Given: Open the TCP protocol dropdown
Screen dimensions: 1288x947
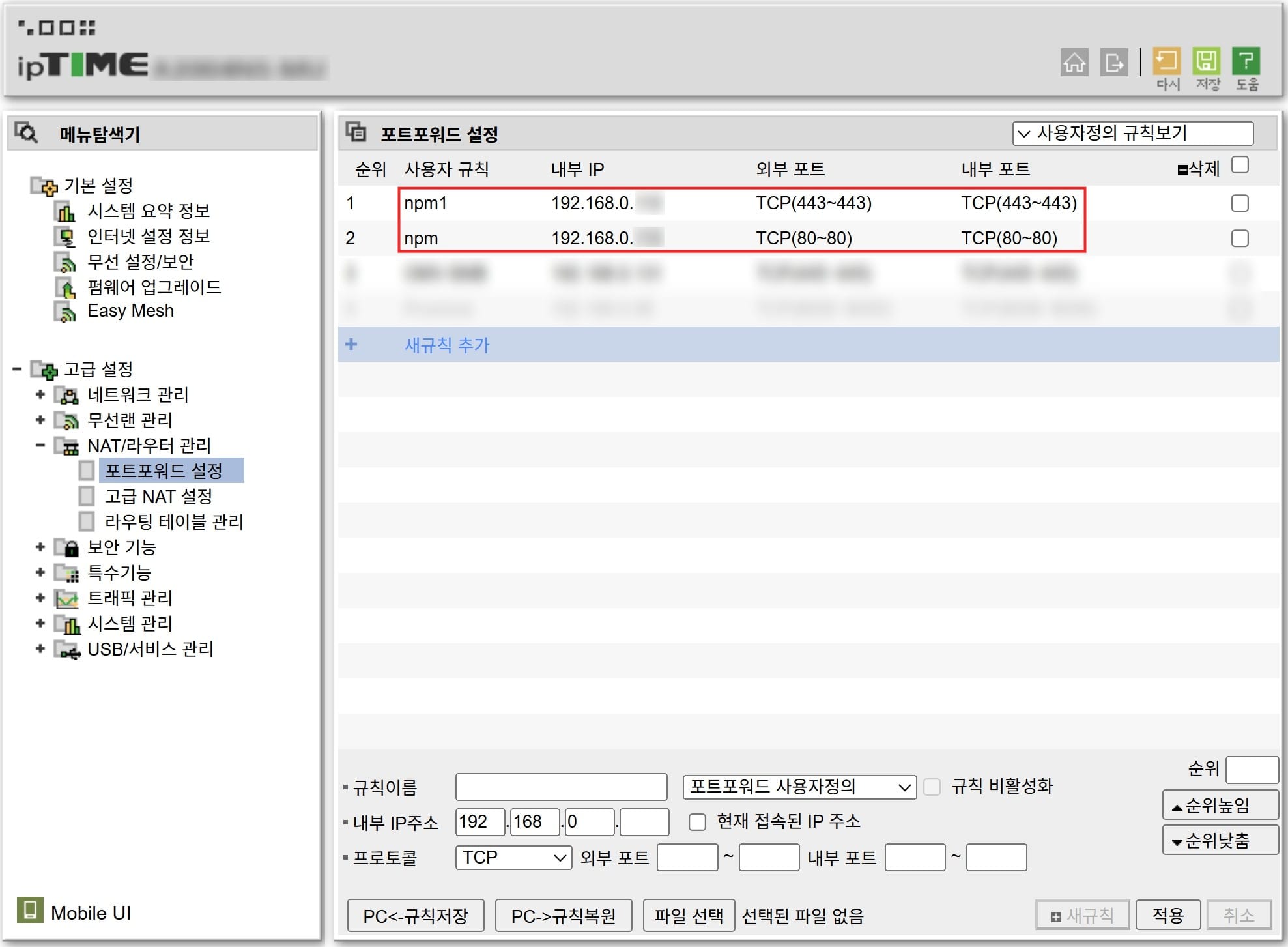Looking at the screenshot, I should (x=513, y=857).
